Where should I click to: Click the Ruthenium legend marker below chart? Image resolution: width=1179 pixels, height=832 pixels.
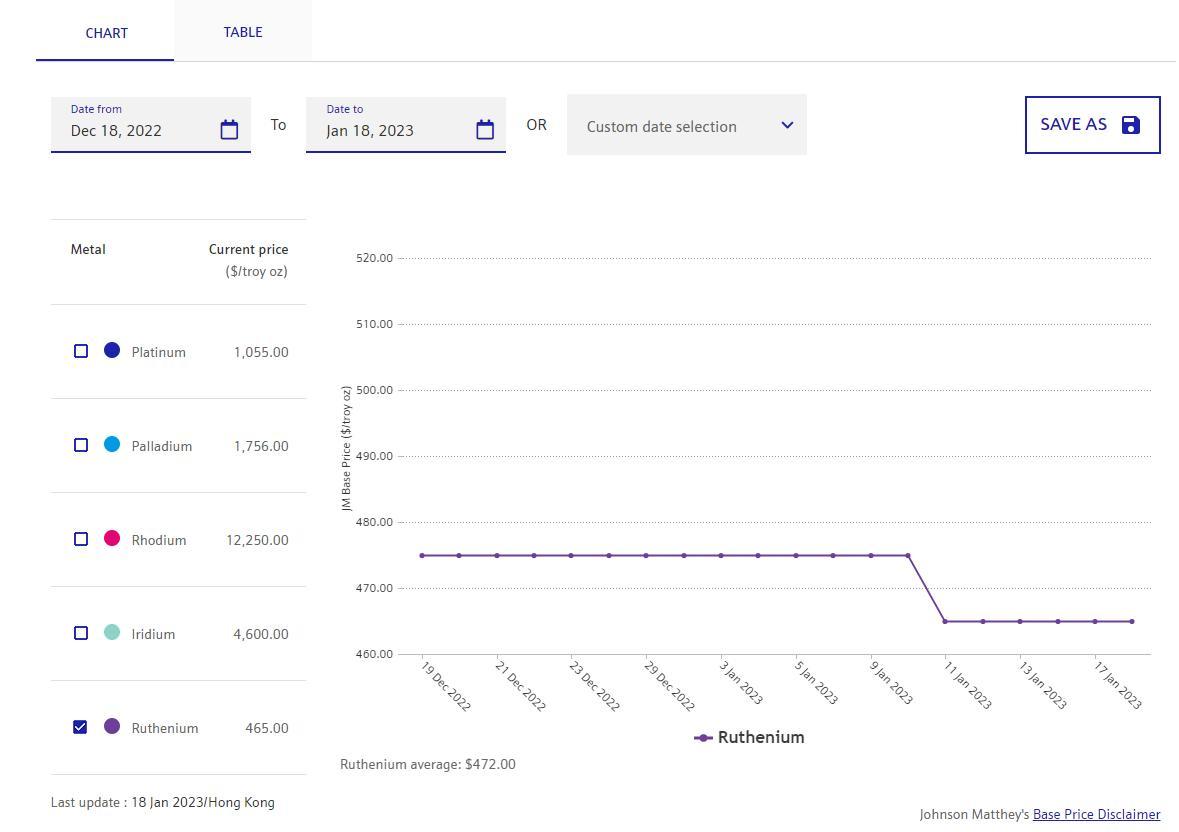[x=703, y=738]
